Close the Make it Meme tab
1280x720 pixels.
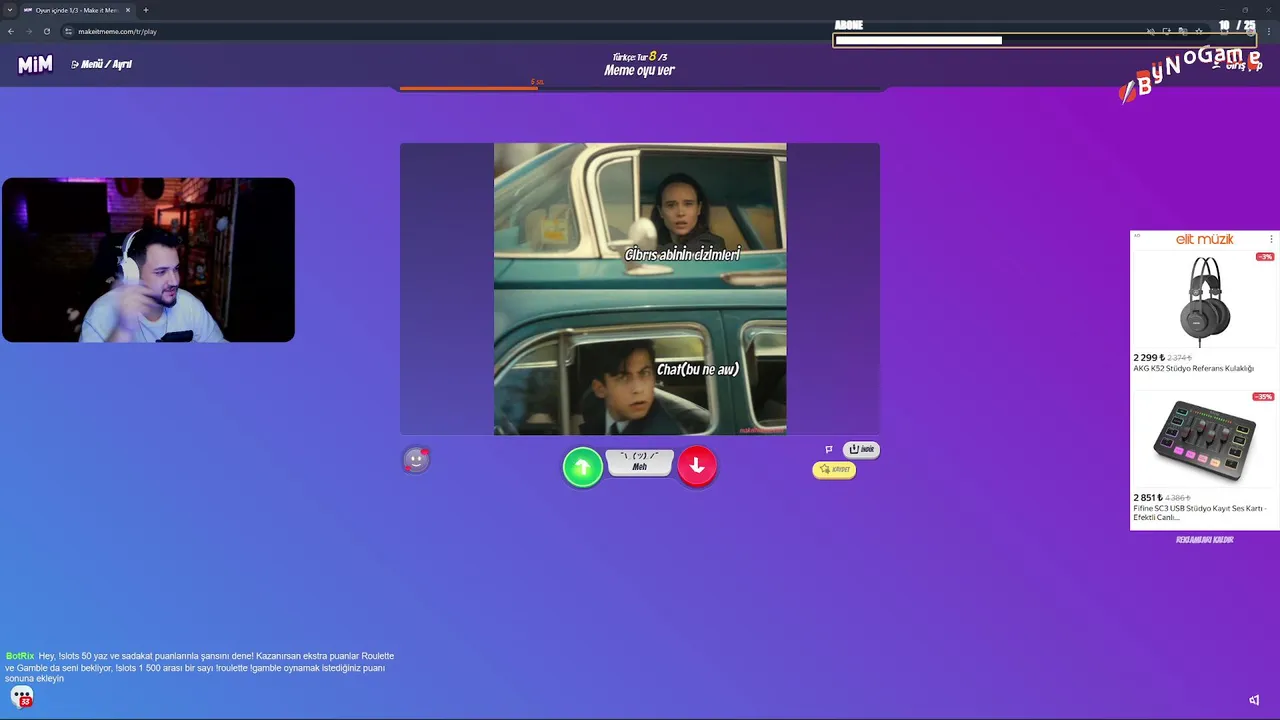128,10
